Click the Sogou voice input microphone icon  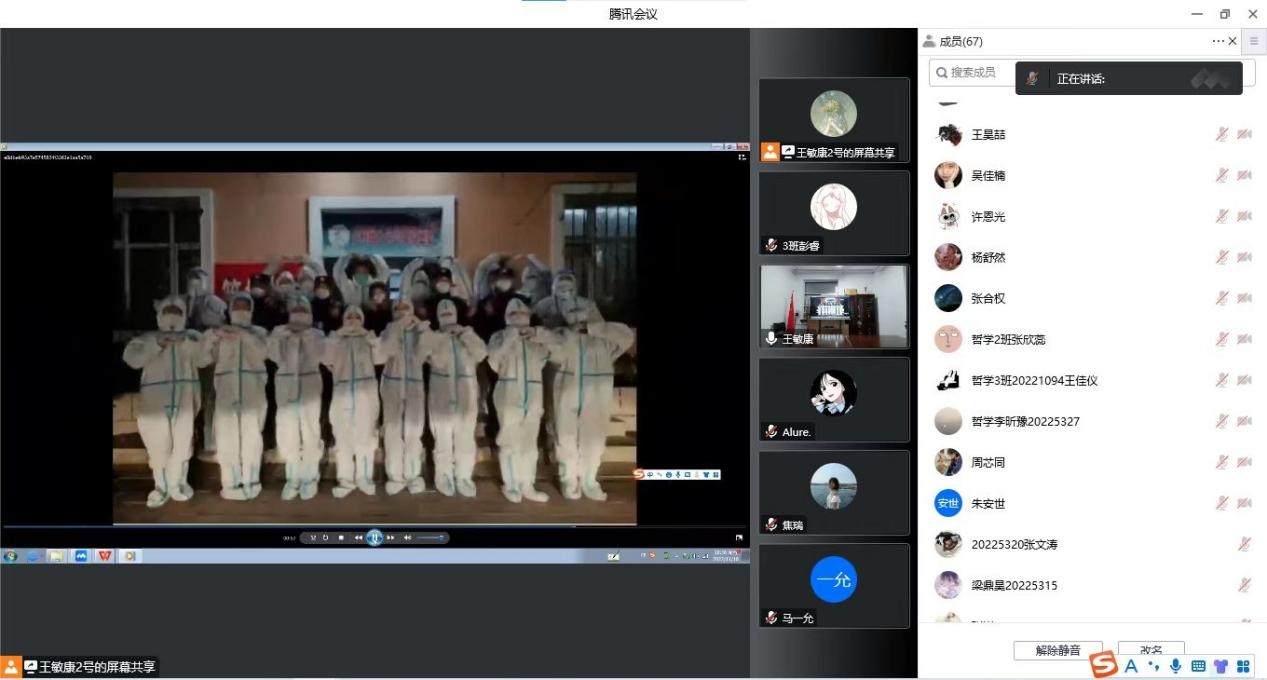(1175, 666)
